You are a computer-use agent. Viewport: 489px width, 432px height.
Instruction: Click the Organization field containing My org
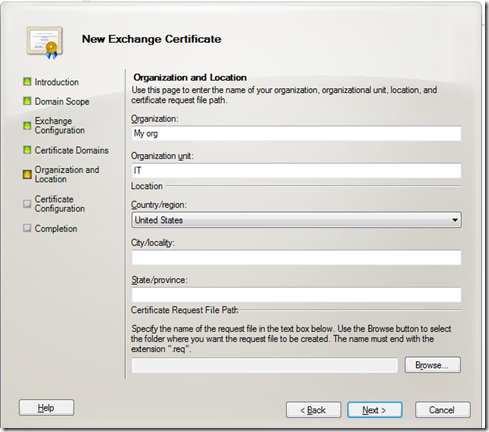(296, 134)
